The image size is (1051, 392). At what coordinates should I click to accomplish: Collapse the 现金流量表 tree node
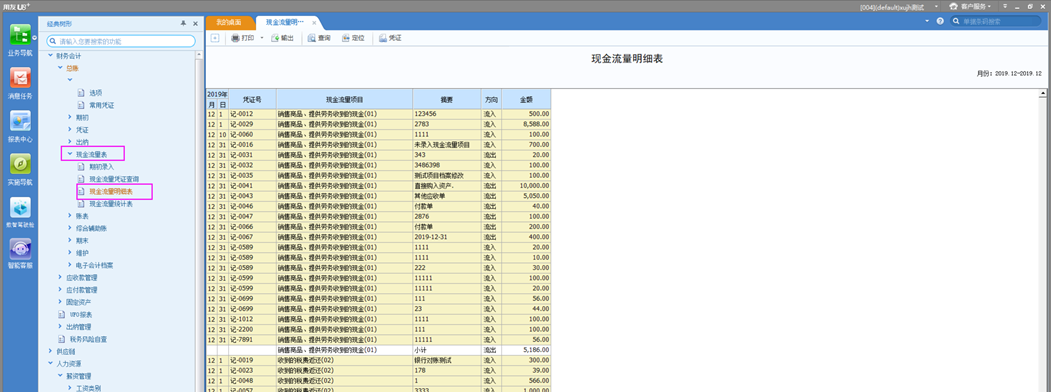[x=69, y=154]
